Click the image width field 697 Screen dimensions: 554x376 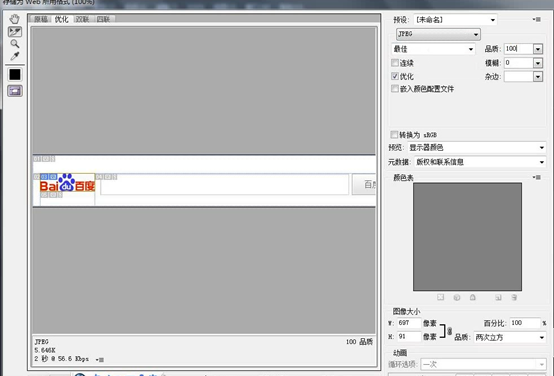pos(409,323)
